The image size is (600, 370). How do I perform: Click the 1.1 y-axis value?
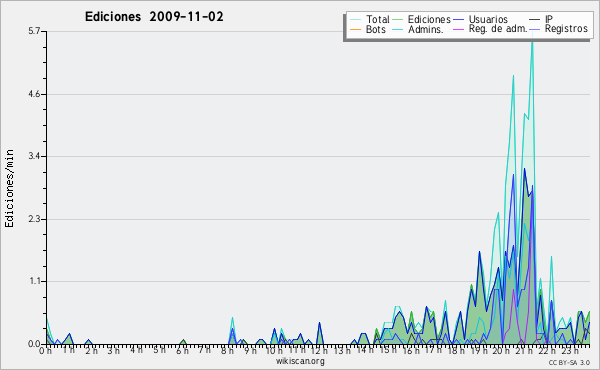(34, 282)
